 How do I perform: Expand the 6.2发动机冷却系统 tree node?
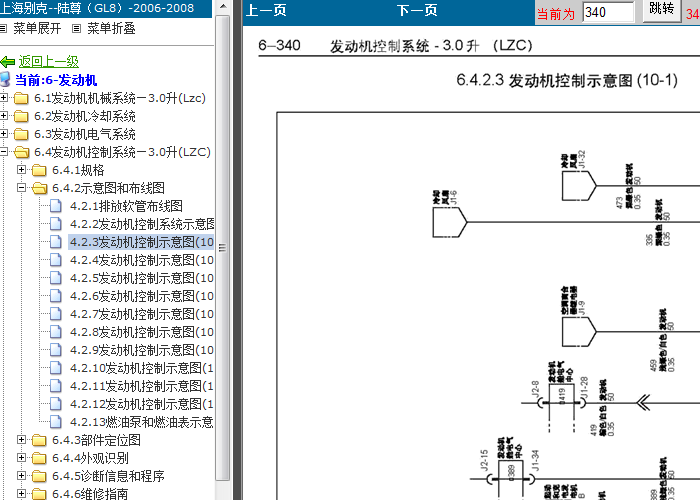[4, 116]
